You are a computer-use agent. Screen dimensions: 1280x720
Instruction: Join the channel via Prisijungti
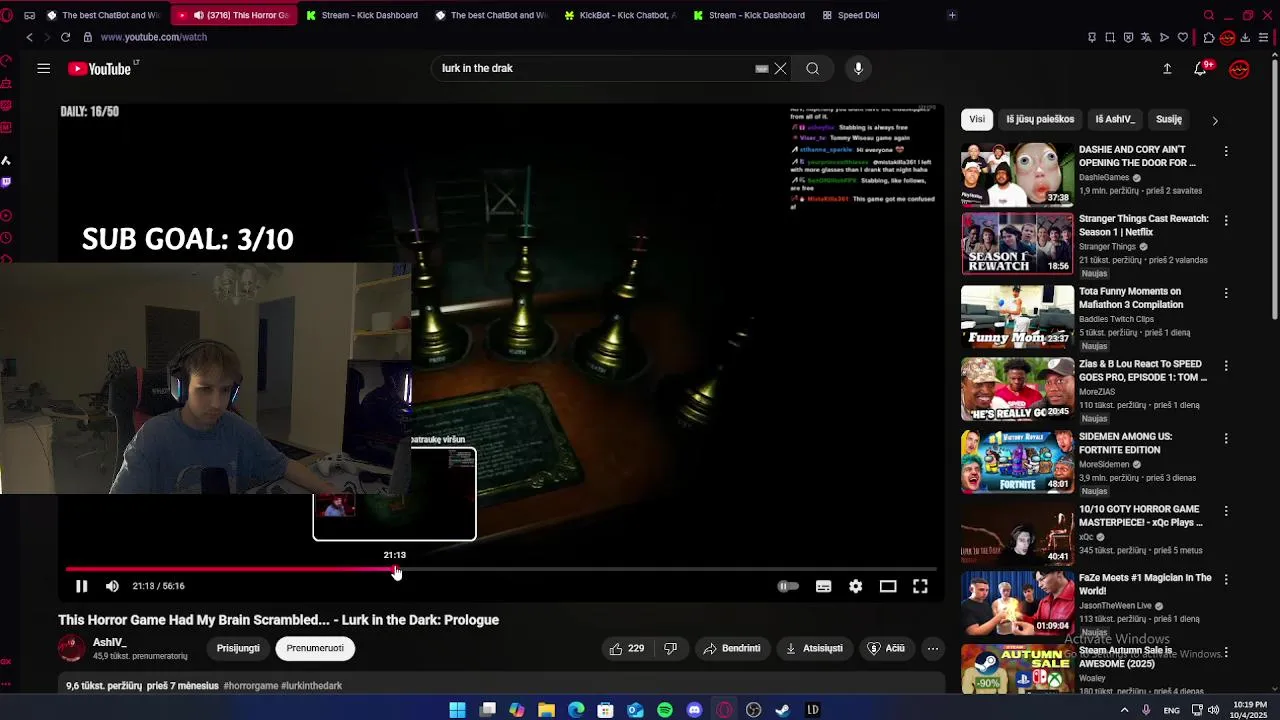click(238, 648)
